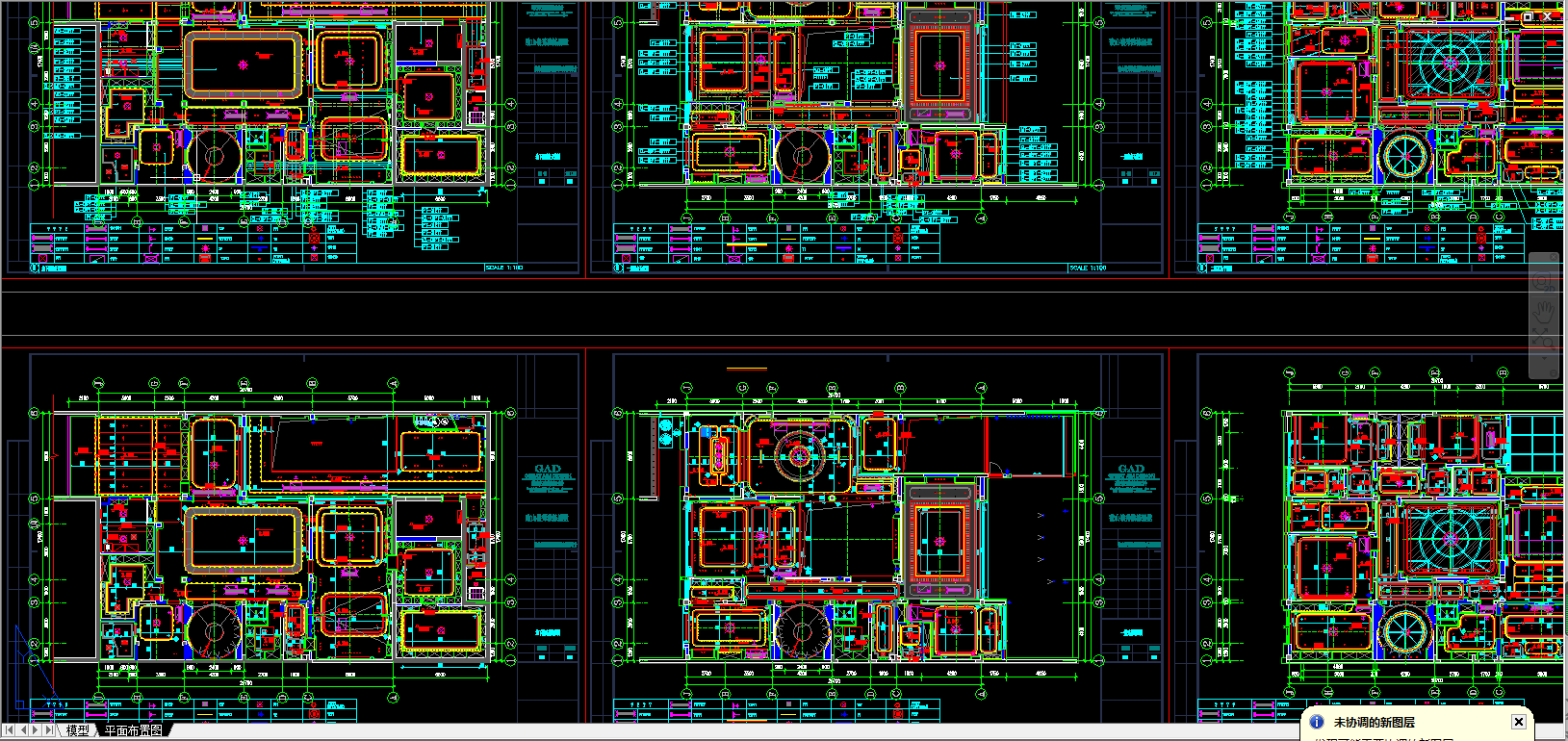Jump to the last layout tab arrow
This screenshot has width=1568, height=741.
click(x=49, y=730)
